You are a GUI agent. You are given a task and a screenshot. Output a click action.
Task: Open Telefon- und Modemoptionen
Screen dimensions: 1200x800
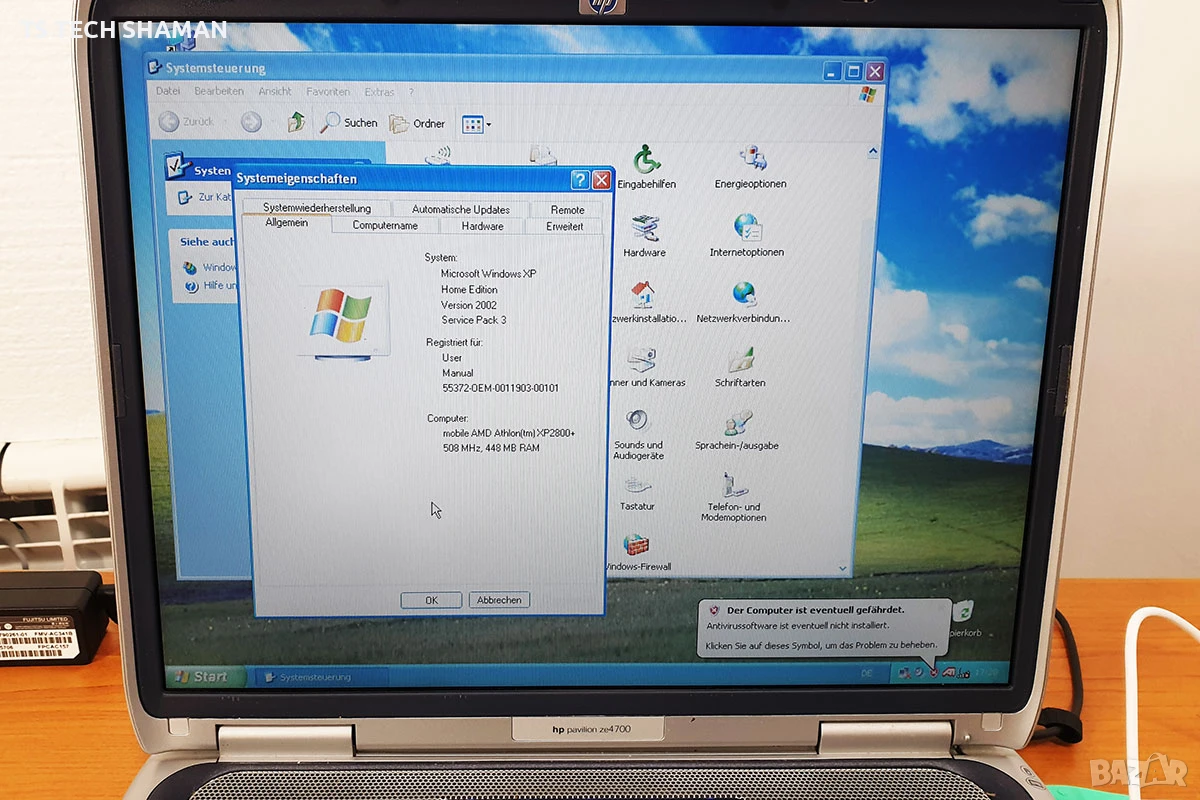pos(734,497)
